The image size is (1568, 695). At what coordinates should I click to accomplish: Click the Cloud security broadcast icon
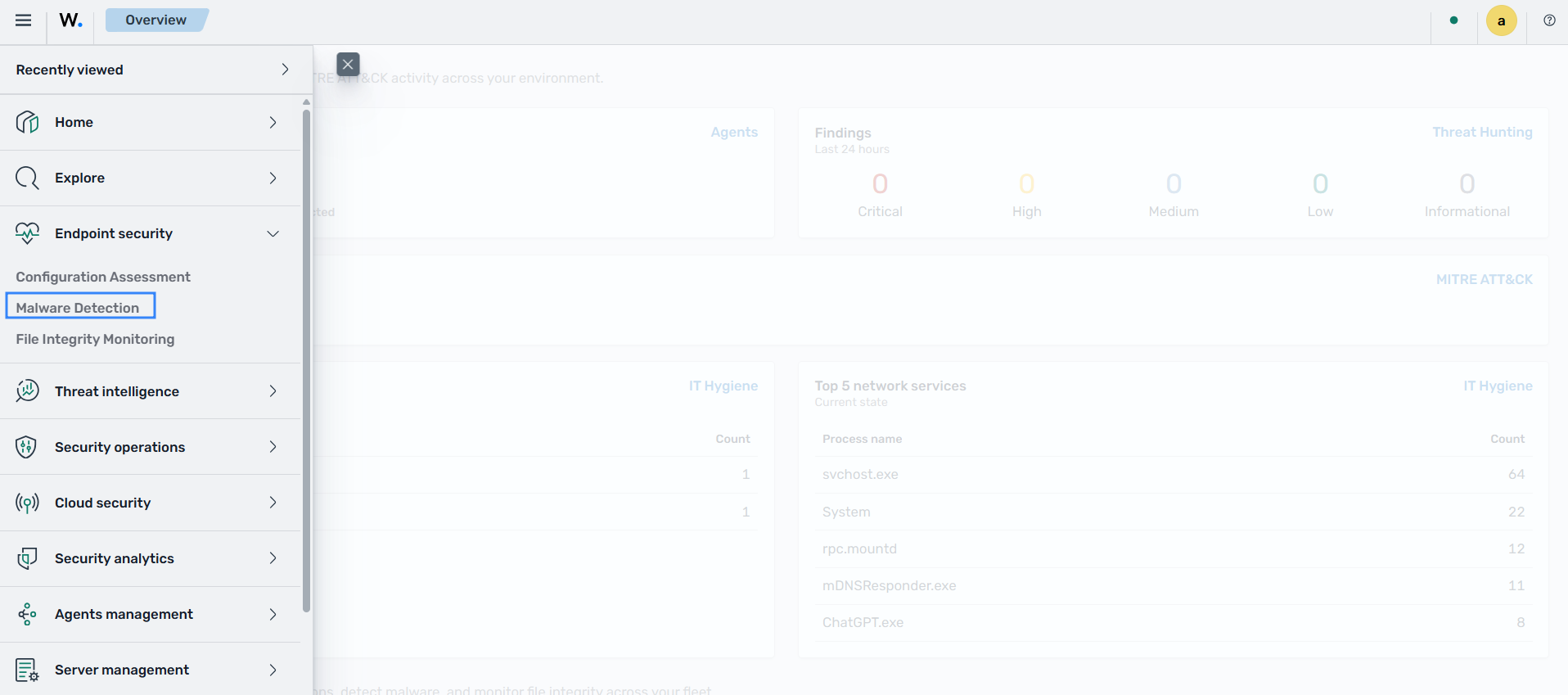pos(27,503)
